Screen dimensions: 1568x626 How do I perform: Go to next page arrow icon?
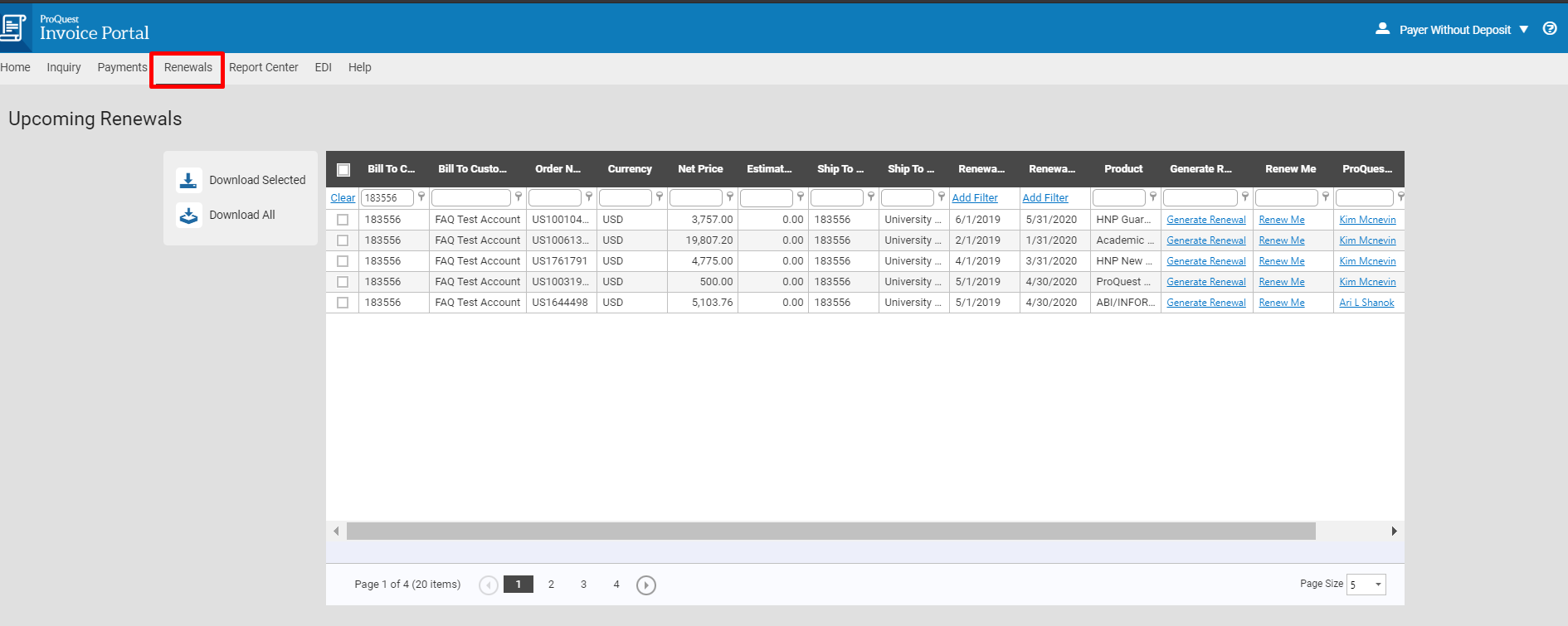click(646, 585)
